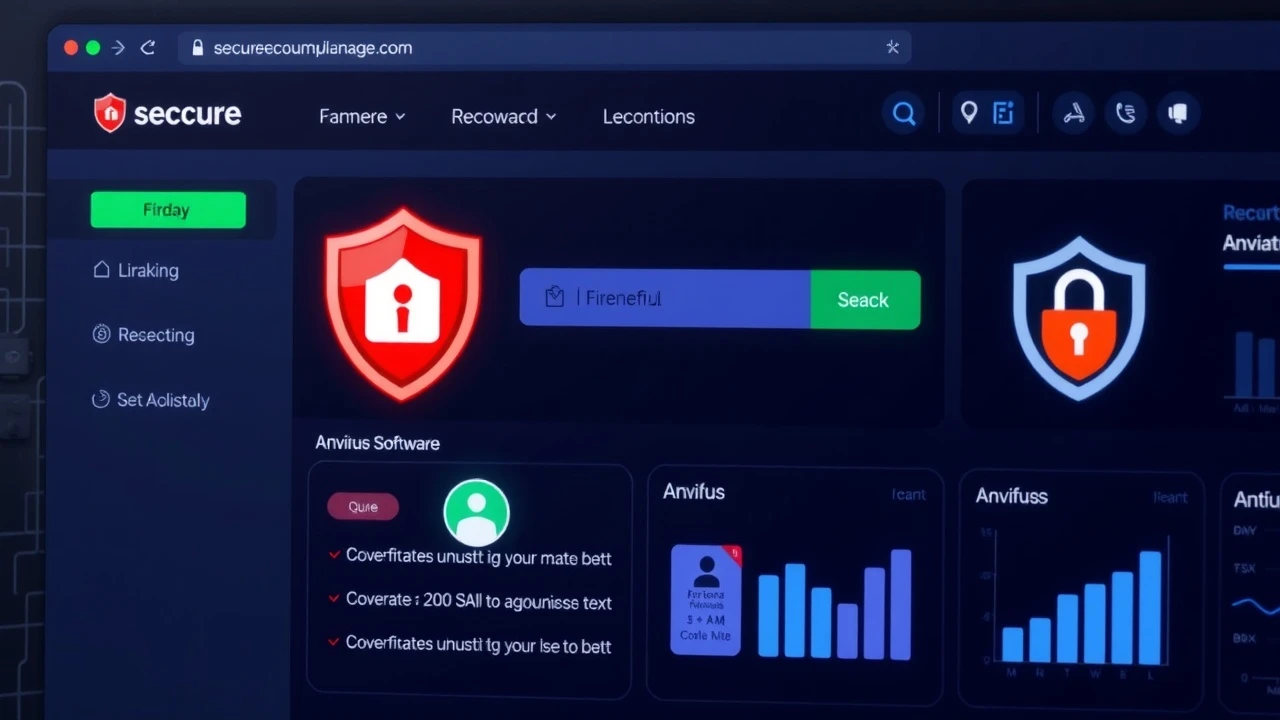
Task: Click the location pin icon in header
Action: pyautogui.click(x=968, y=112)
